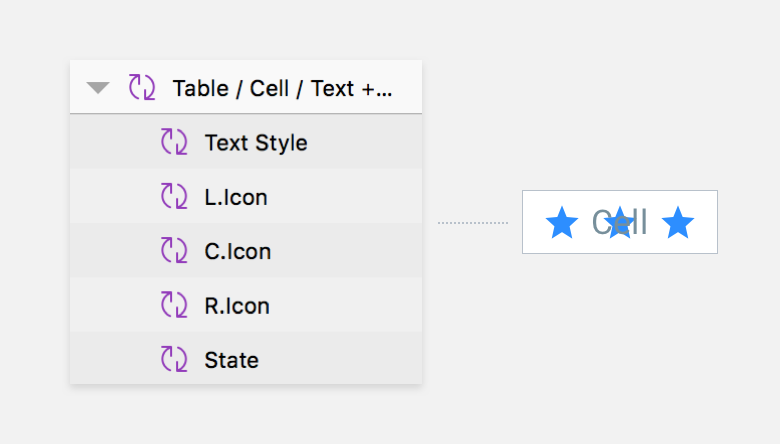Click the symbol icon beside Table / Cell / Text
The height and width of the screenshot is (444, 780).
coord(142,88)
